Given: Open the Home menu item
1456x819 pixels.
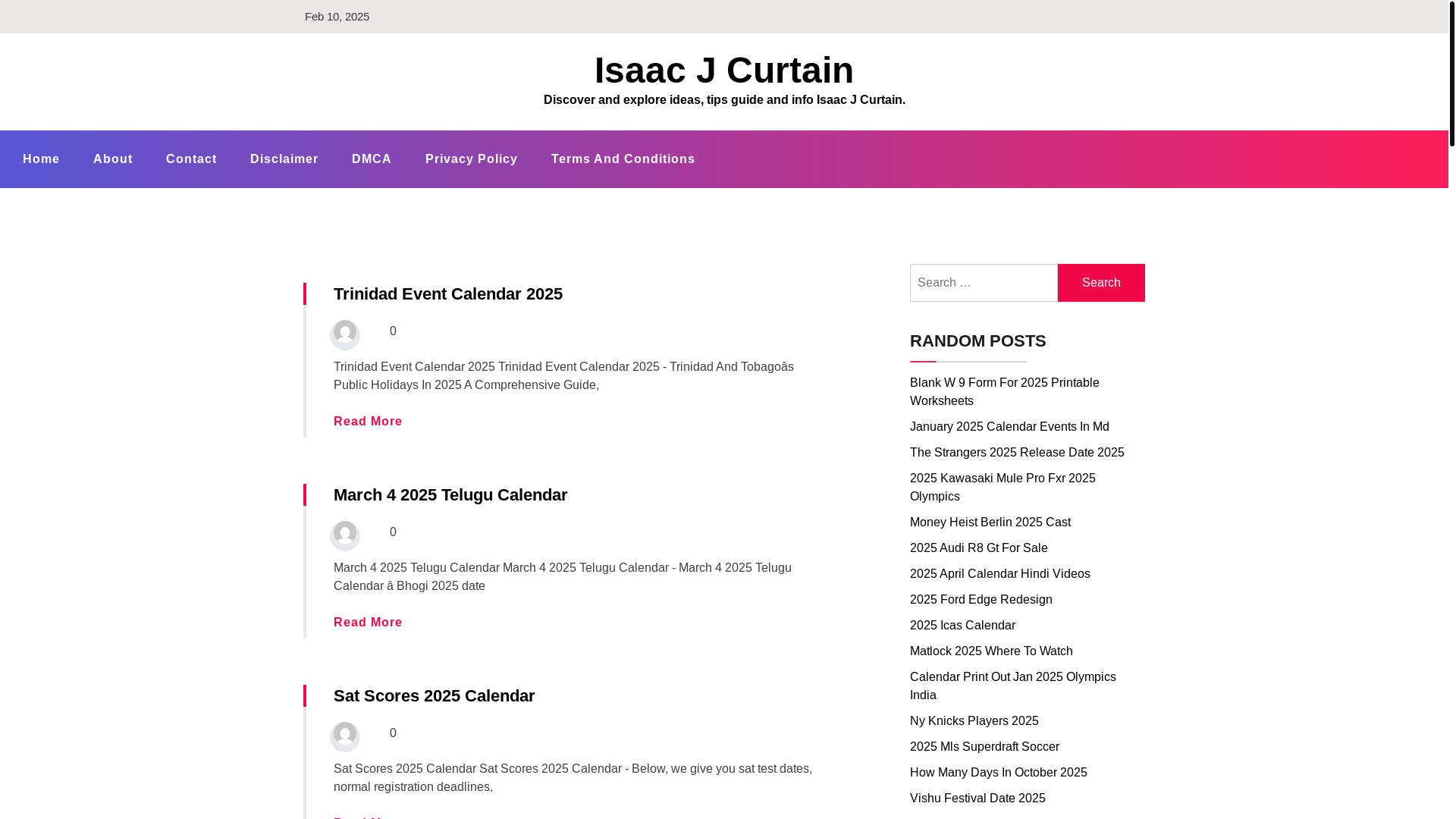Looking at the screenshot, I should tap(41, 159).
